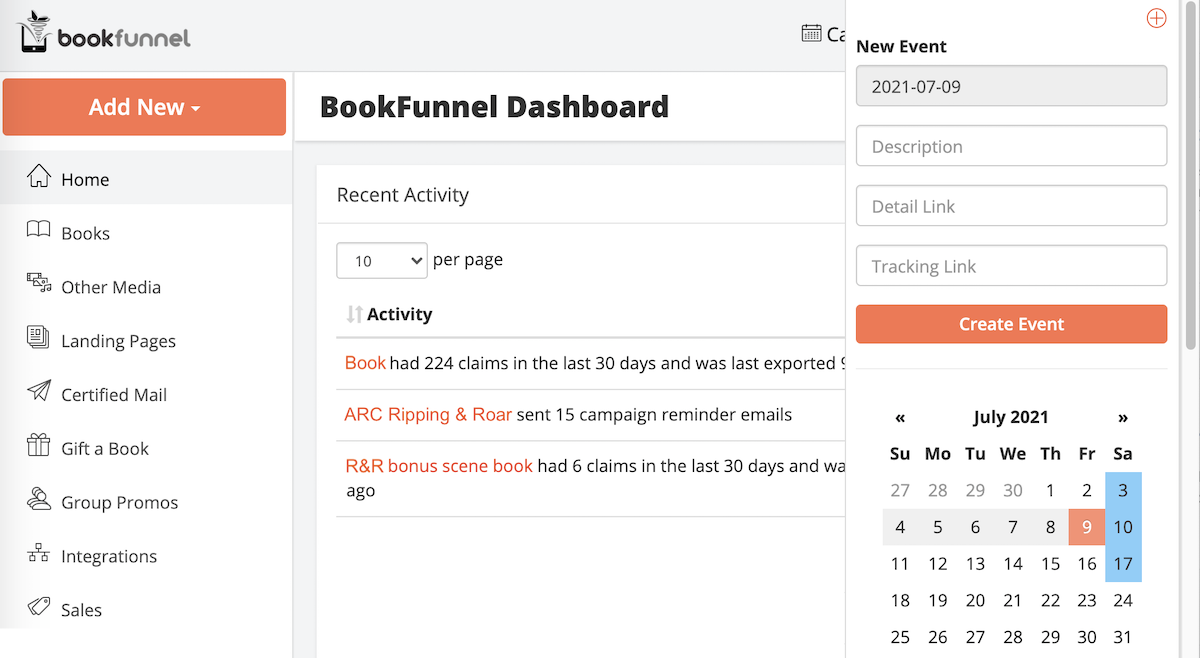Select July 9 in the calendar

(1087, 527)
